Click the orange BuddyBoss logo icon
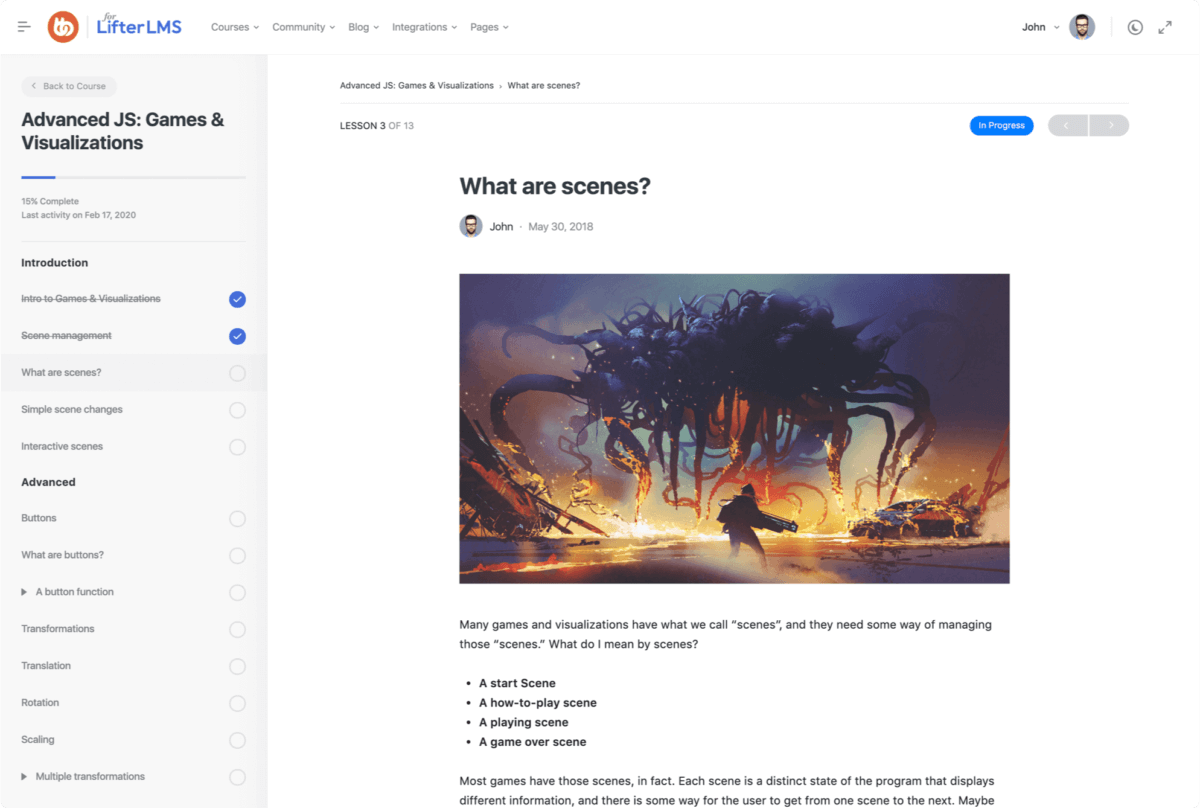The image size is (1200, 808). point(63,27)
